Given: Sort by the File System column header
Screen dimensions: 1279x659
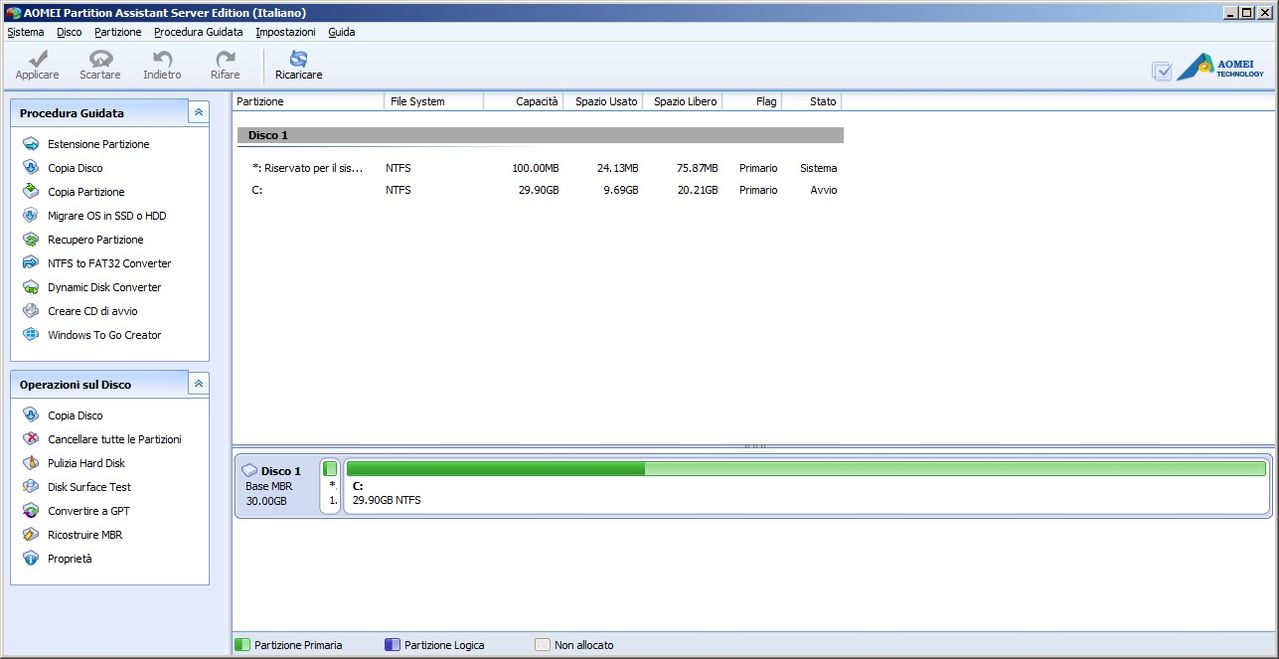Looking at the screenshot, I should click(x=434, y=101).
